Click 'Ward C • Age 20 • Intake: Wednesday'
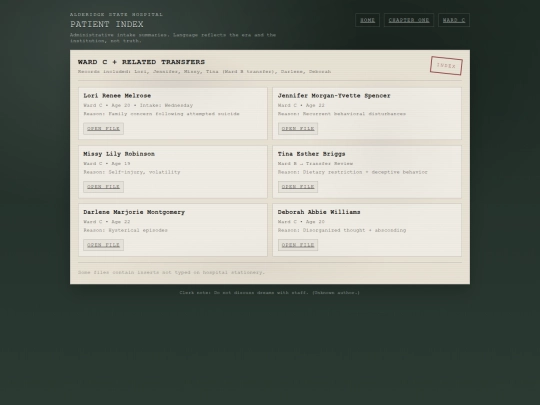Screen dimensions: 540x405 138,105
